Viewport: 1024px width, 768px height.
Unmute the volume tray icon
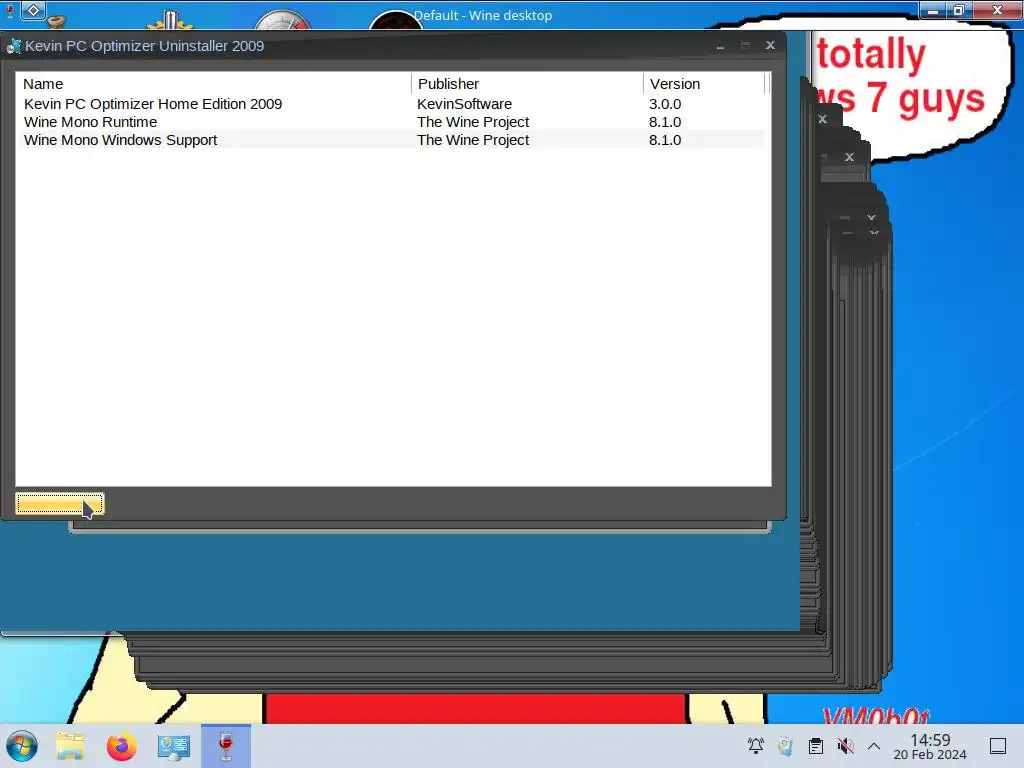pos(845,746)
